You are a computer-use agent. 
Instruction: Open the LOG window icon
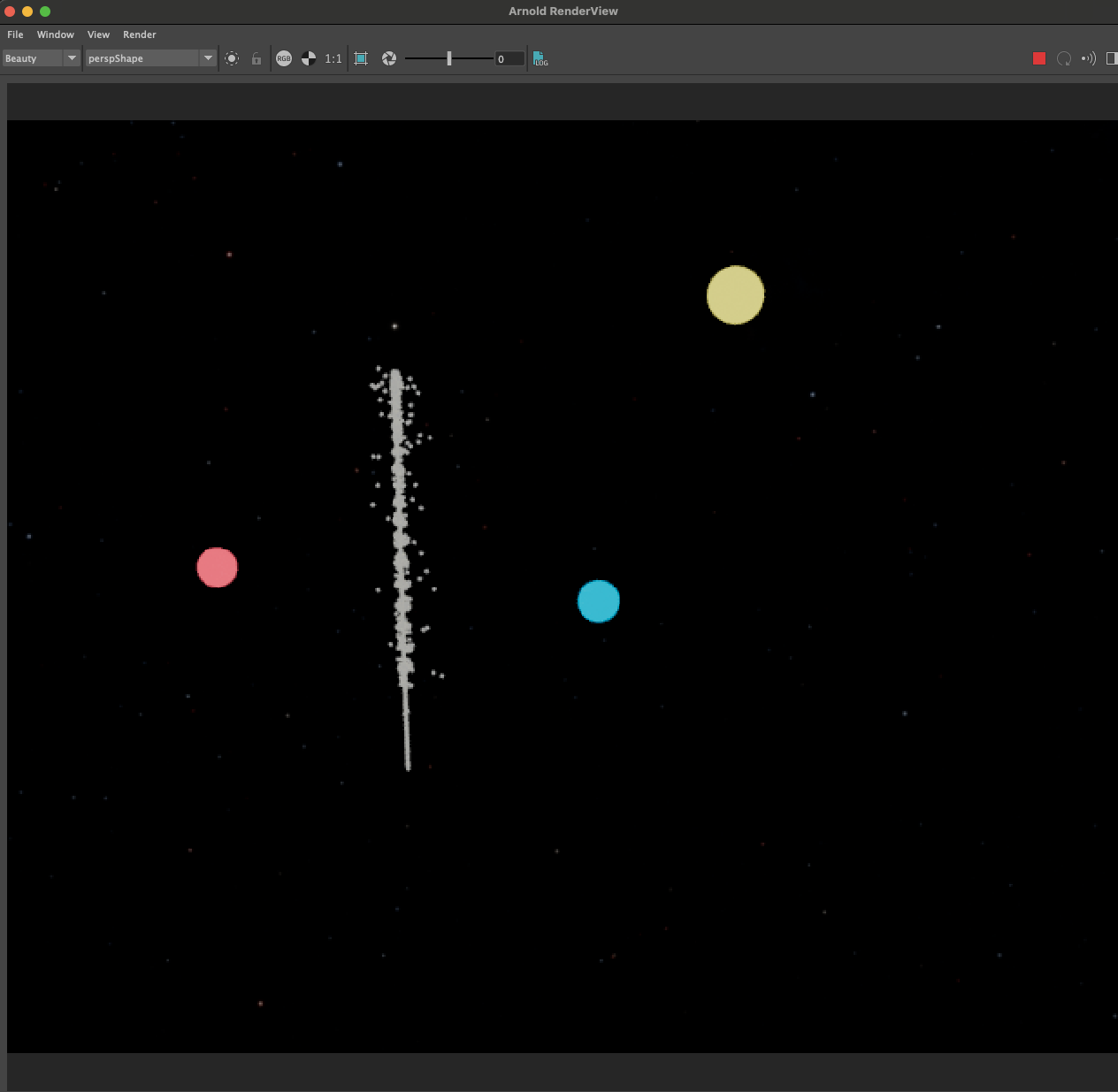point(540,58)
